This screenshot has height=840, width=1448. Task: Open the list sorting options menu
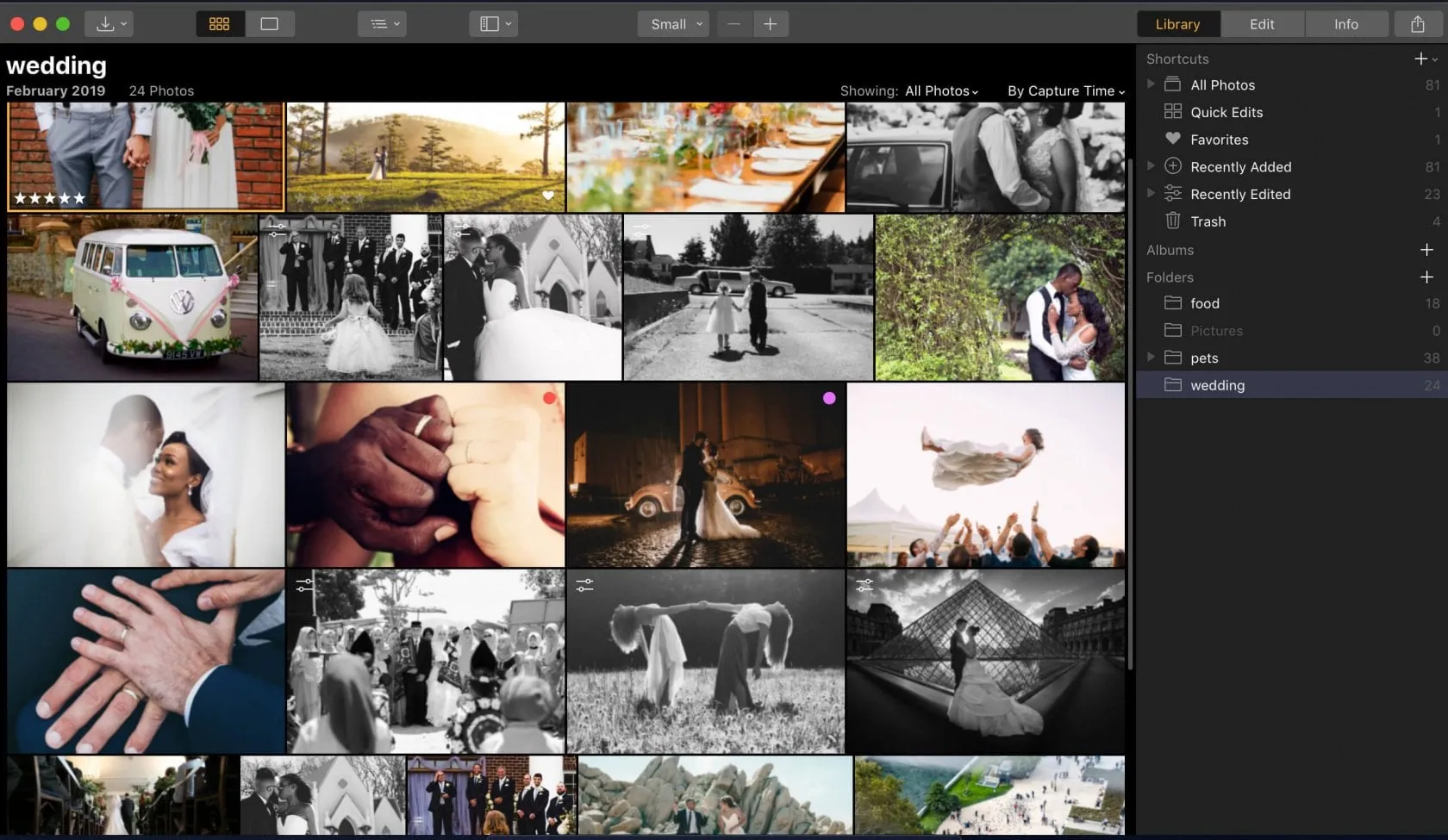tap(384, 24)
